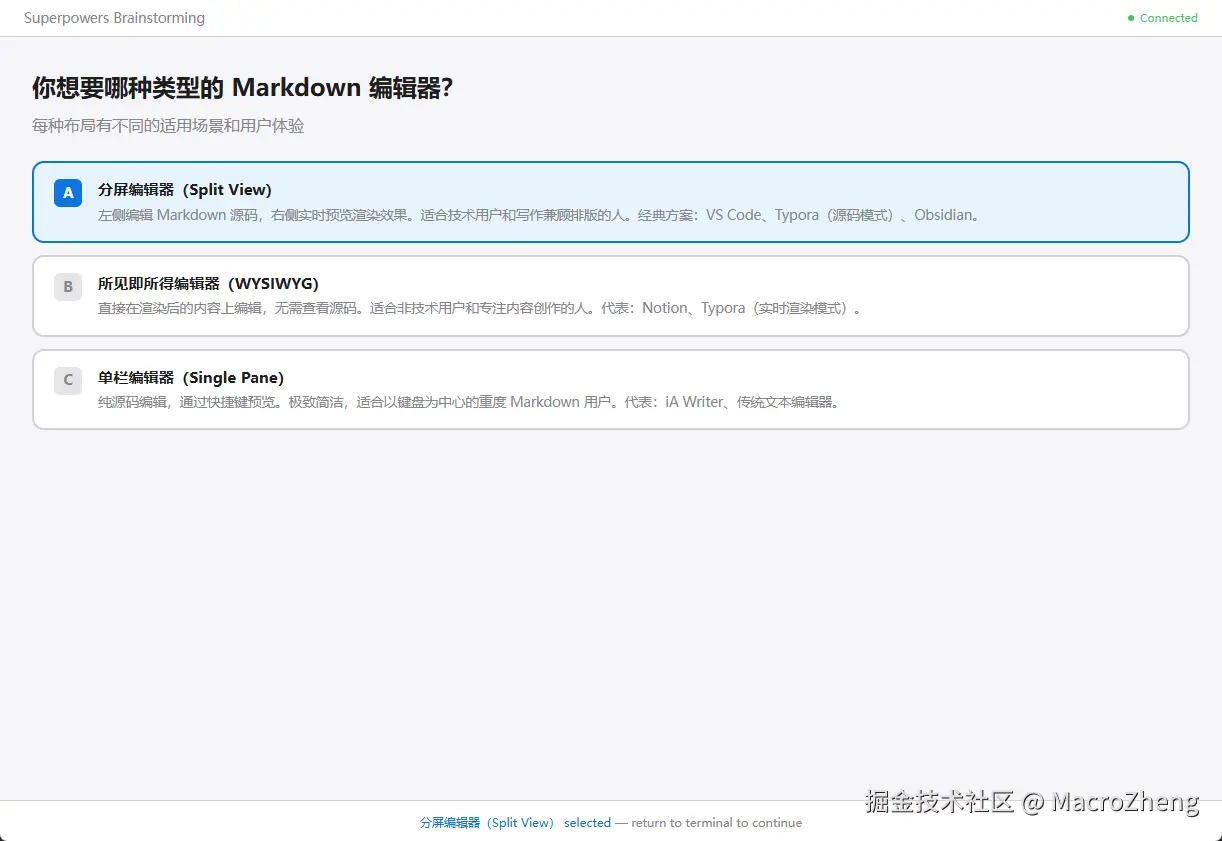
Task: Click the blue 分屏编辑器 (Split View) footer text
Action: coord(487,823)
